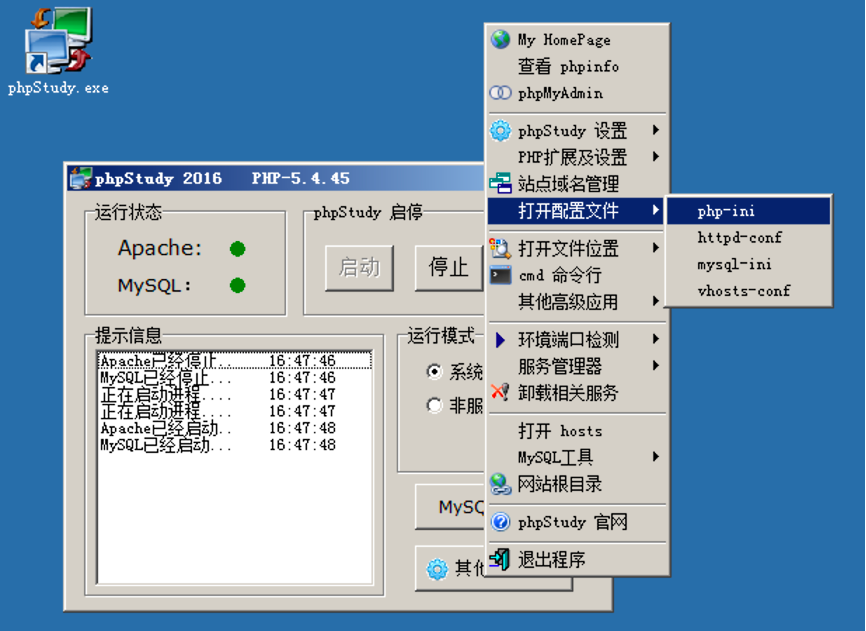The height and width of the screenshot is (631, 866).
Task: Click the cmd terminal icon
Action: coord(500,275)
